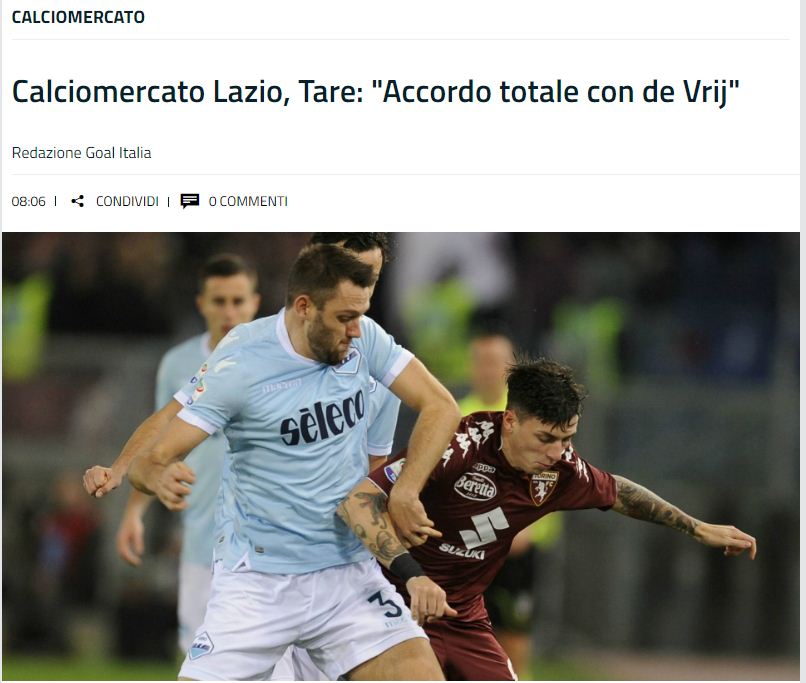Click the black wristband on the tattooed arm
806x683 pixels.
click(x=406, y=566)
